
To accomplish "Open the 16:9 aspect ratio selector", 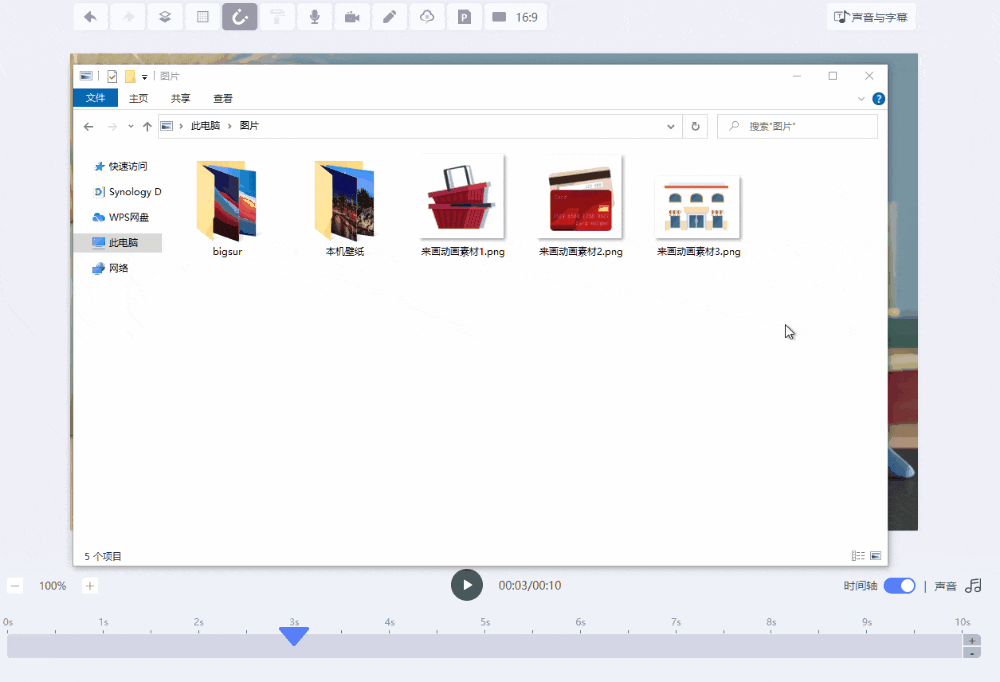I will (516, 17).
